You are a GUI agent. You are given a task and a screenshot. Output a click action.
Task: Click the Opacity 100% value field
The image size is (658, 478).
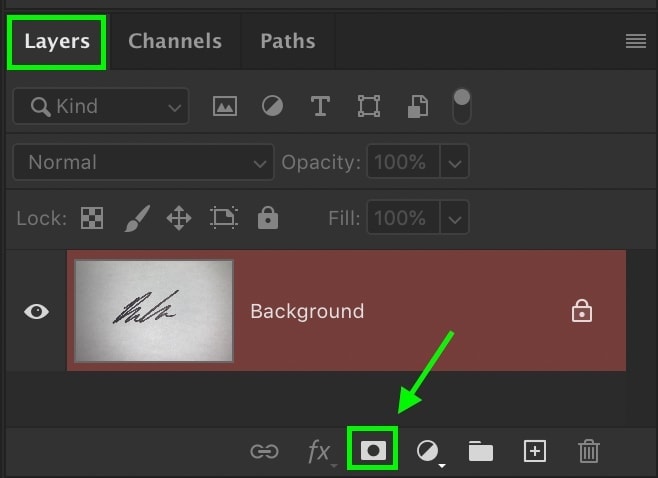pyautogui.click(x=403, y=162)
